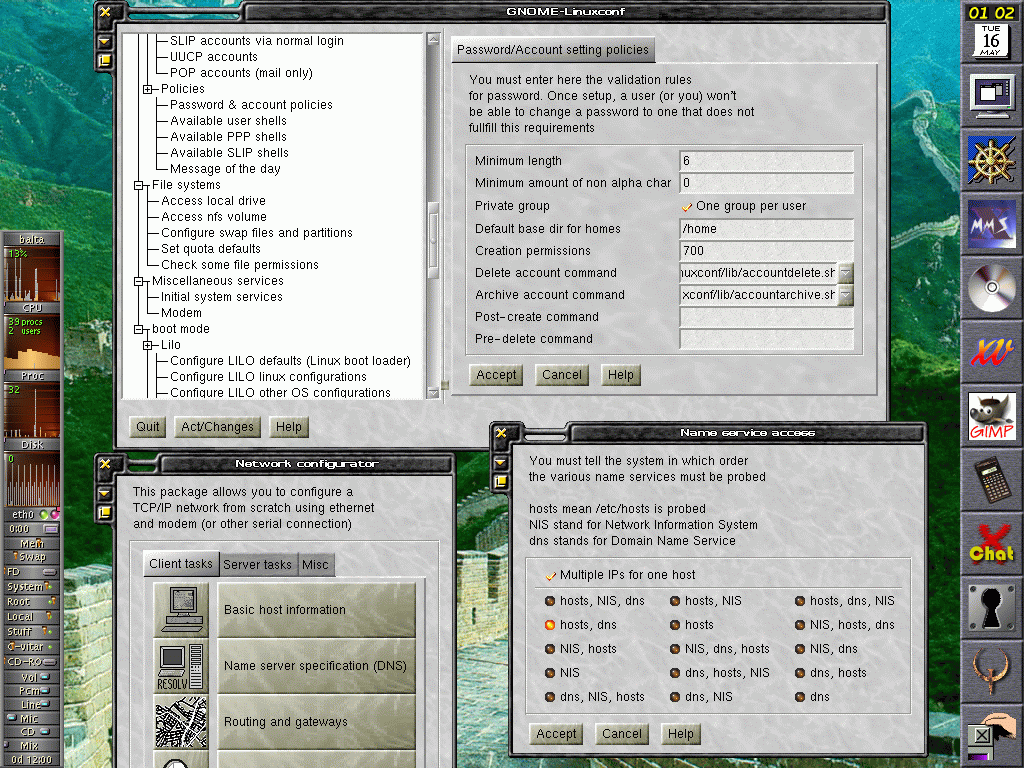Click tree scrollbar up arrow
Image resolution: width=1024 pixels, height=768 pixels.
tap(433, 39)
